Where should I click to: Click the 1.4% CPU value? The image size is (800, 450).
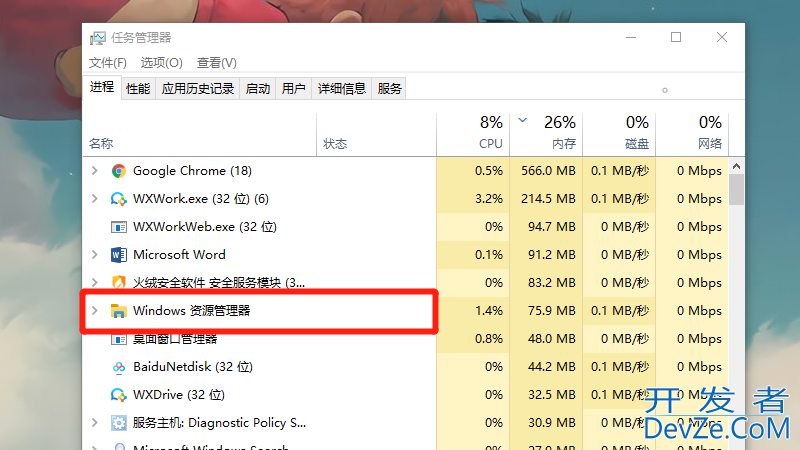click(489, 311)
